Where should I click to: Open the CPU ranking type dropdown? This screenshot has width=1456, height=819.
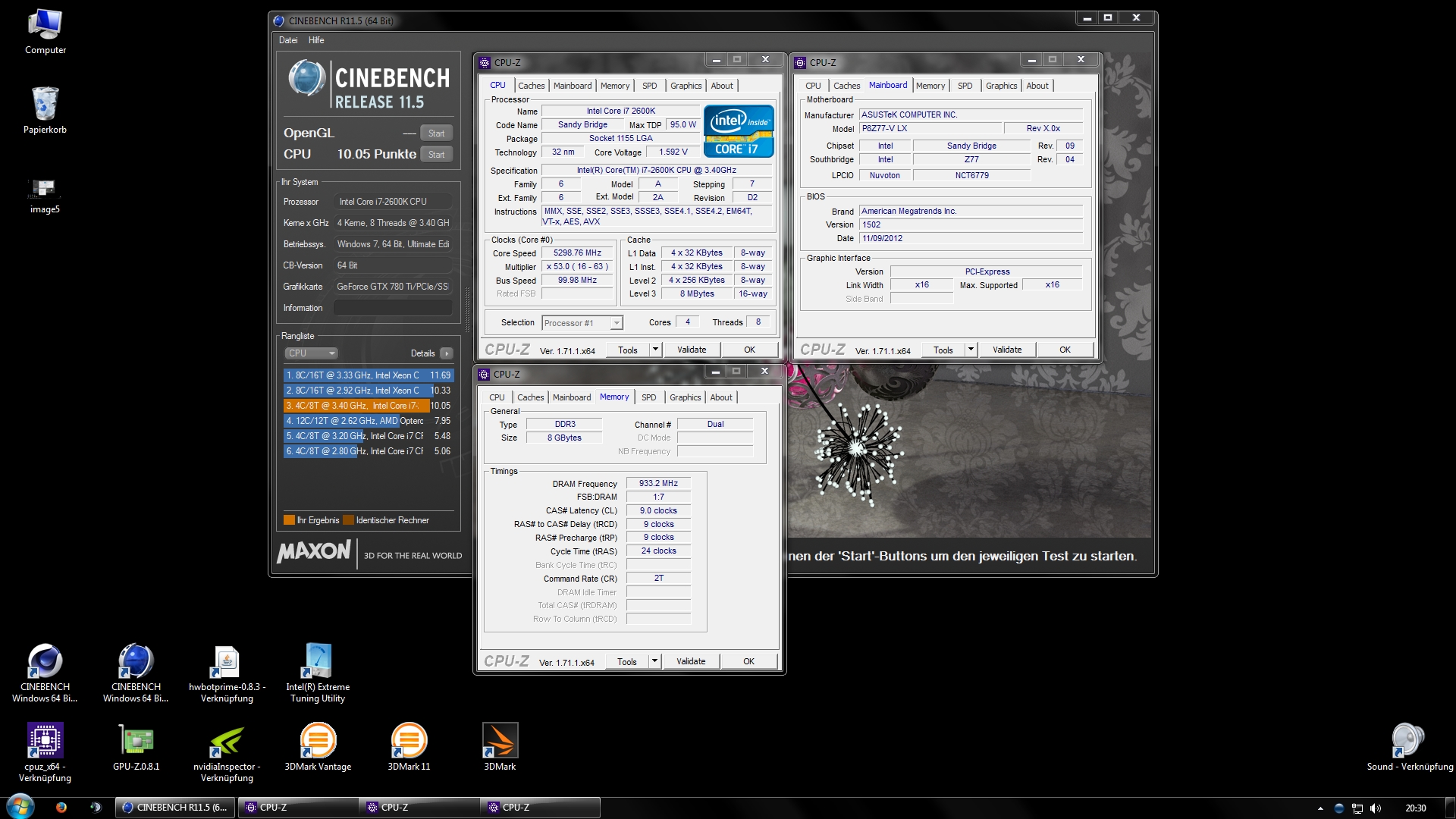point(311,353)
